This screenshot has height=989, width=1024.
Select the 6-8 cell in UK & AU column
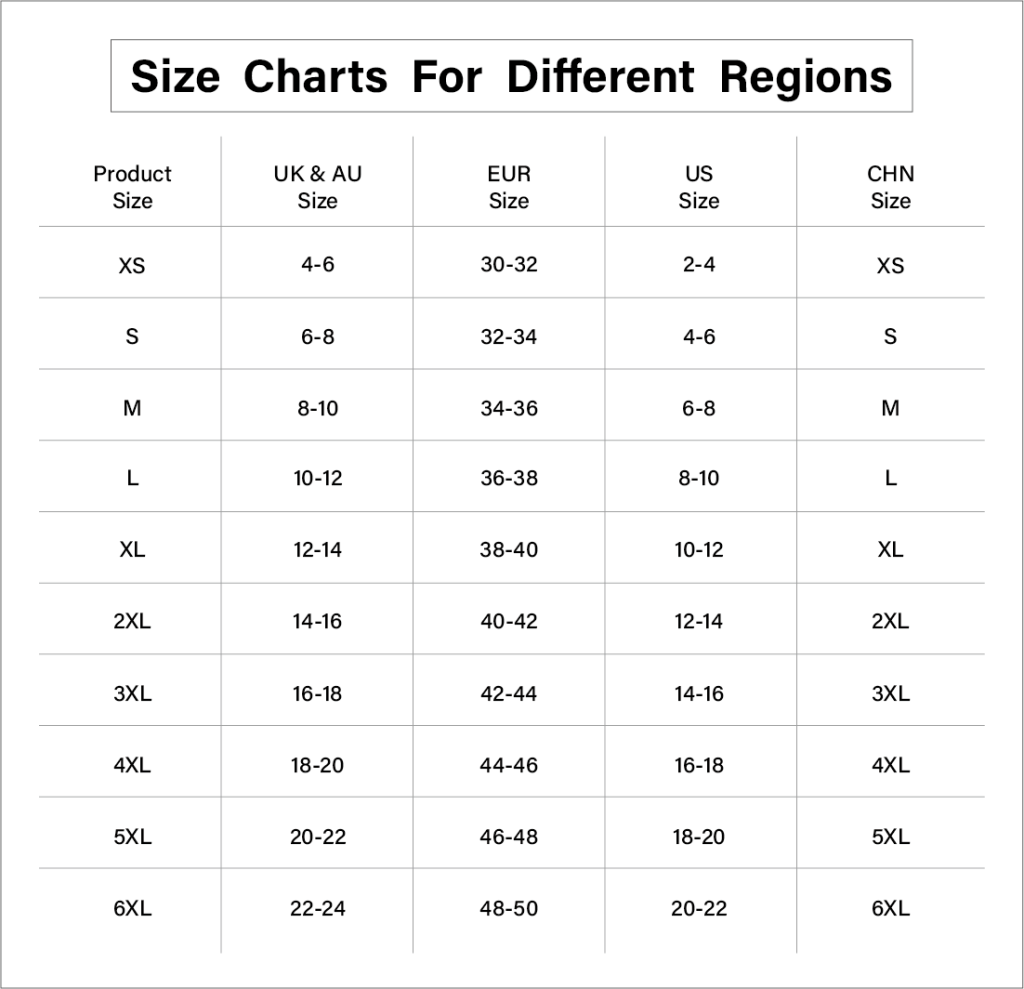click(317, 336)
